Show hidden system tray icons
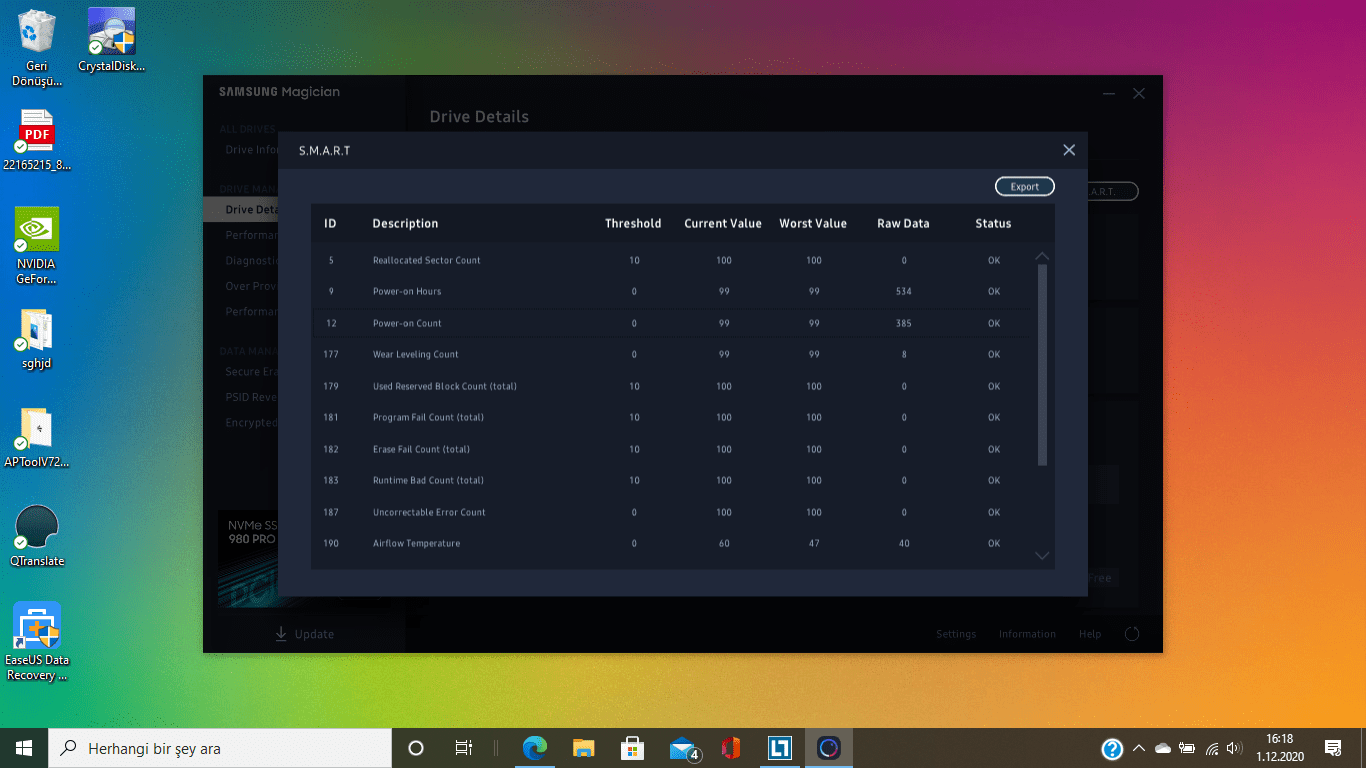This screenshot has width=1366, height=768. 1138,748
